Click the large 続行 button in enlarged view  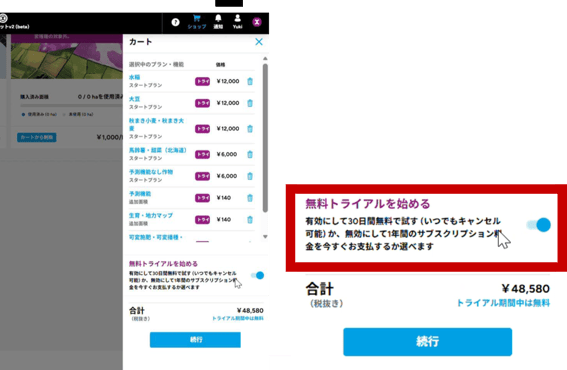[x=427, y=341]
